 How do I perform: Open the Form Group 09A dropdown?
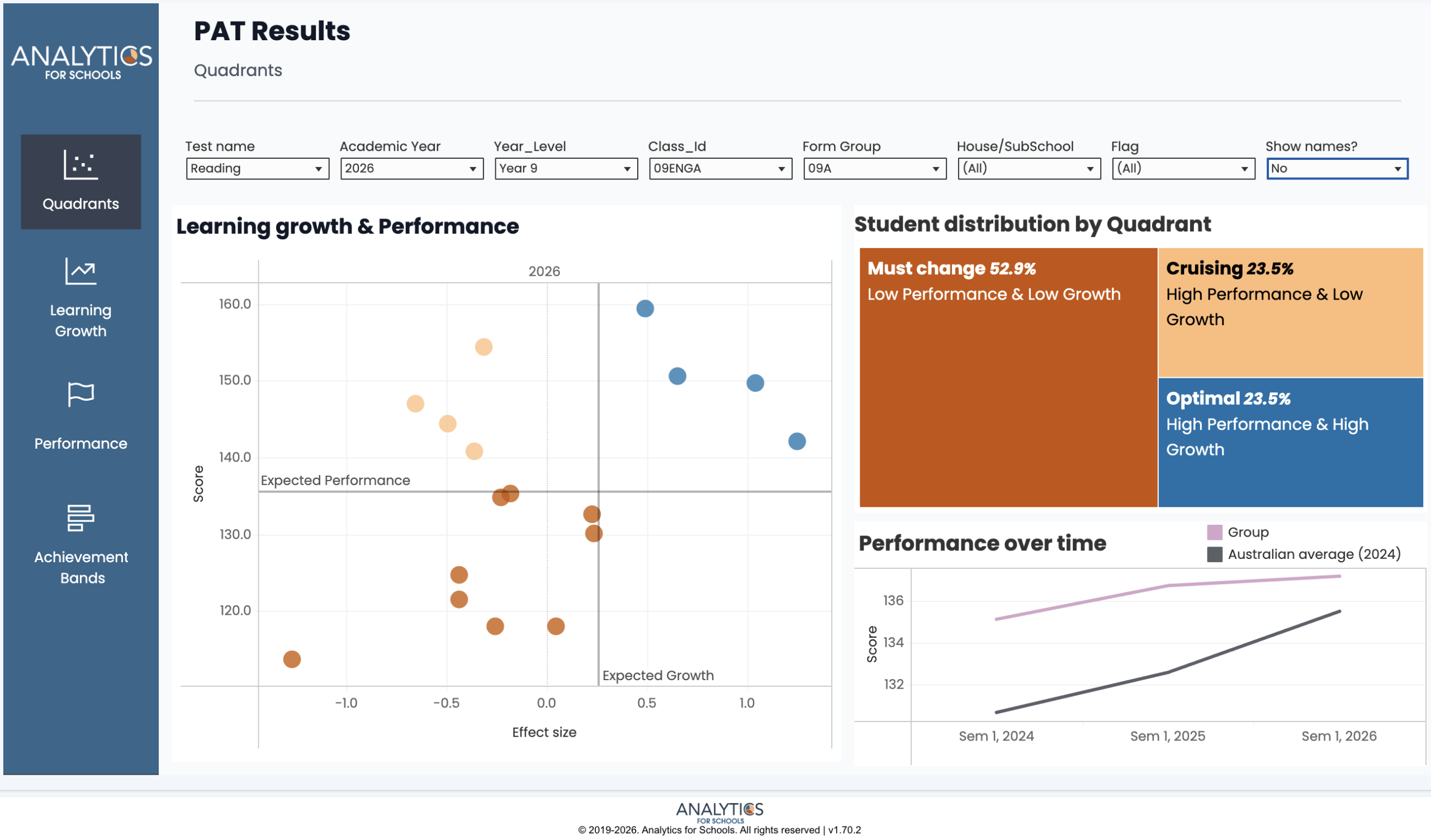tap(874, 169)
